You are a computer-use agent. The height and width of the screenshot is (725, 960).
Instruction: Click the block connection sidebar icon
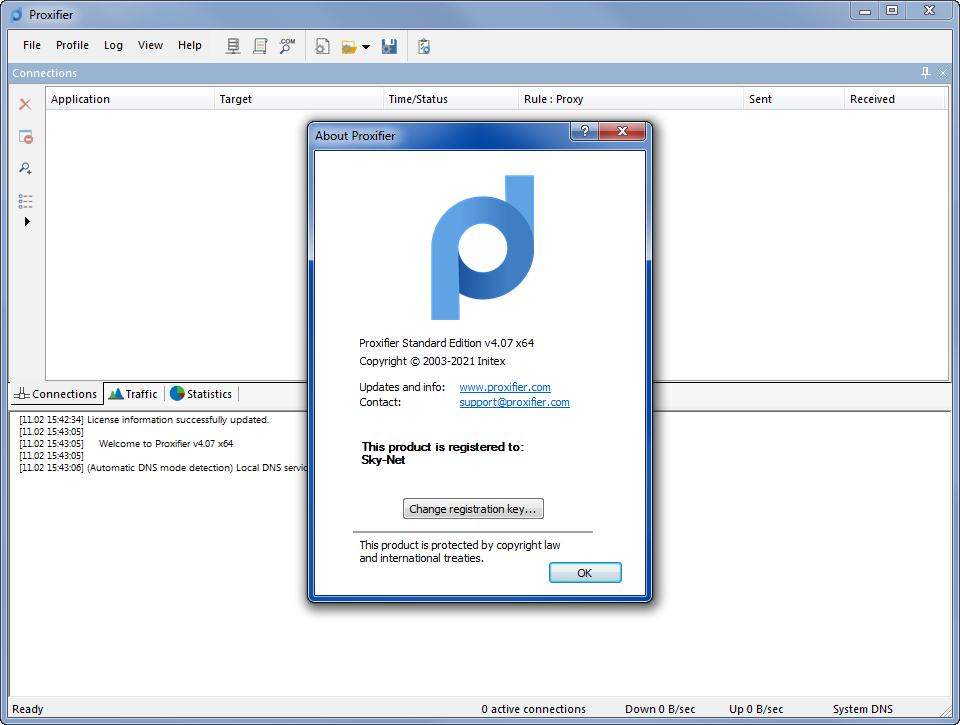click(26, 137)
